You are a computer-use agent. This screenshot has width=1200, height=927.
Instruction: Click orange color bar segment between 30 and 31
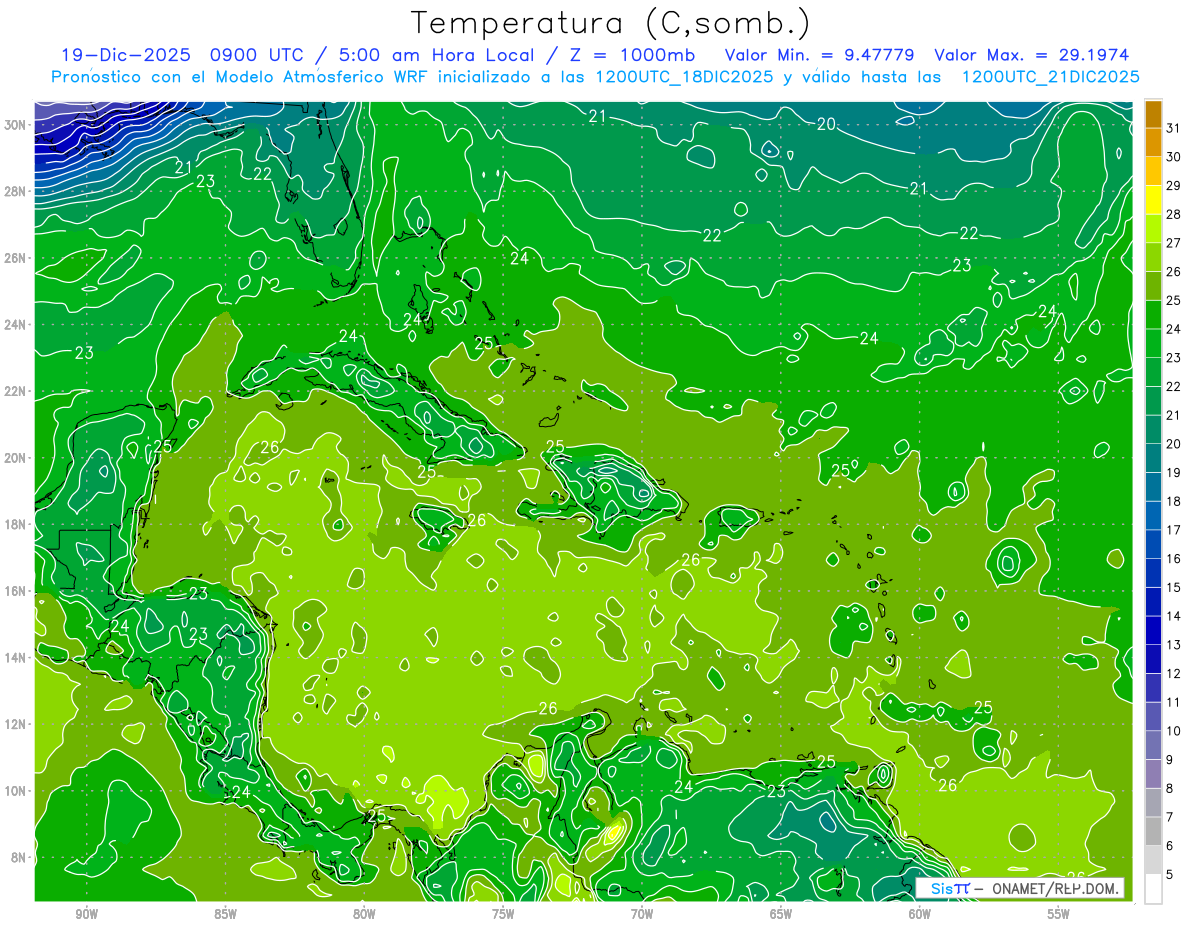pos(1153,143)
